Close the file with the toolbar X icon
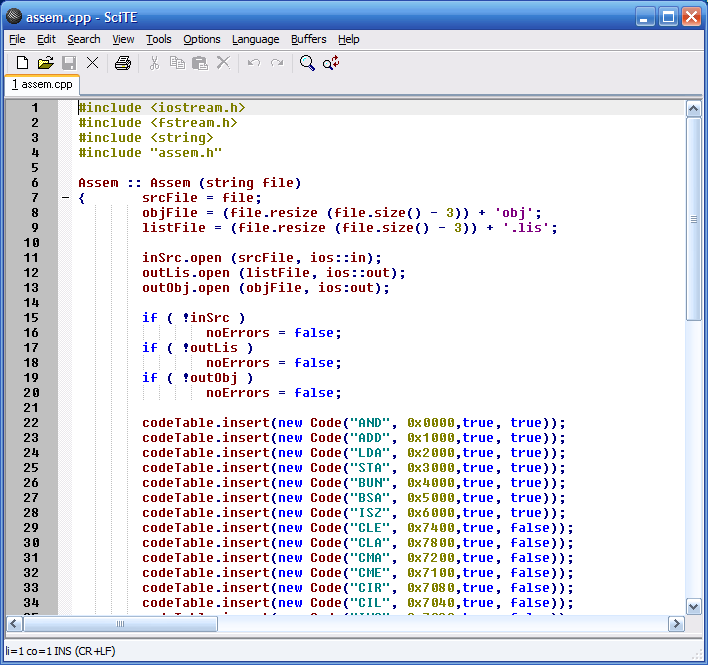708x665 pixels. point(92,63)
